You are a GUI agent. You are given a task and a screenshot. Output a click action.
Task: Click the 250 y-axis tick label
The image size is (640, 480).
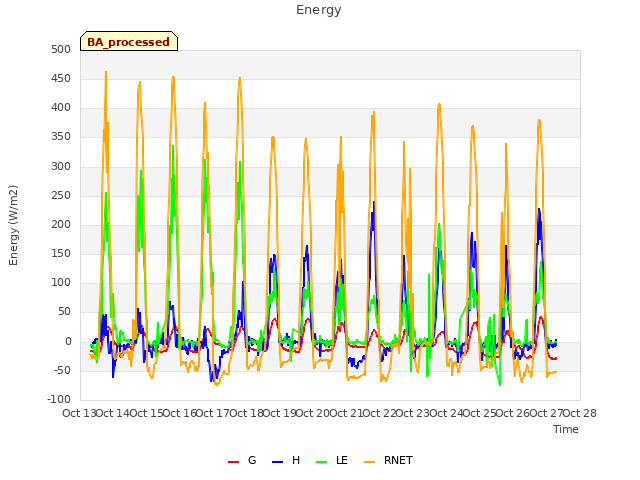click(61, 196)
